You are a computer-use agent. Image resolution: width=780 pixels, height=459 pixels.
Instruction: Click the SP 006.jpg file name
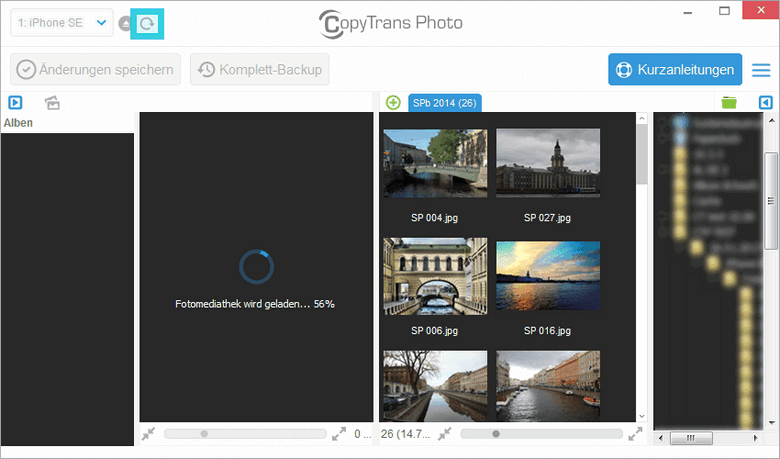(x=434, y=331)
